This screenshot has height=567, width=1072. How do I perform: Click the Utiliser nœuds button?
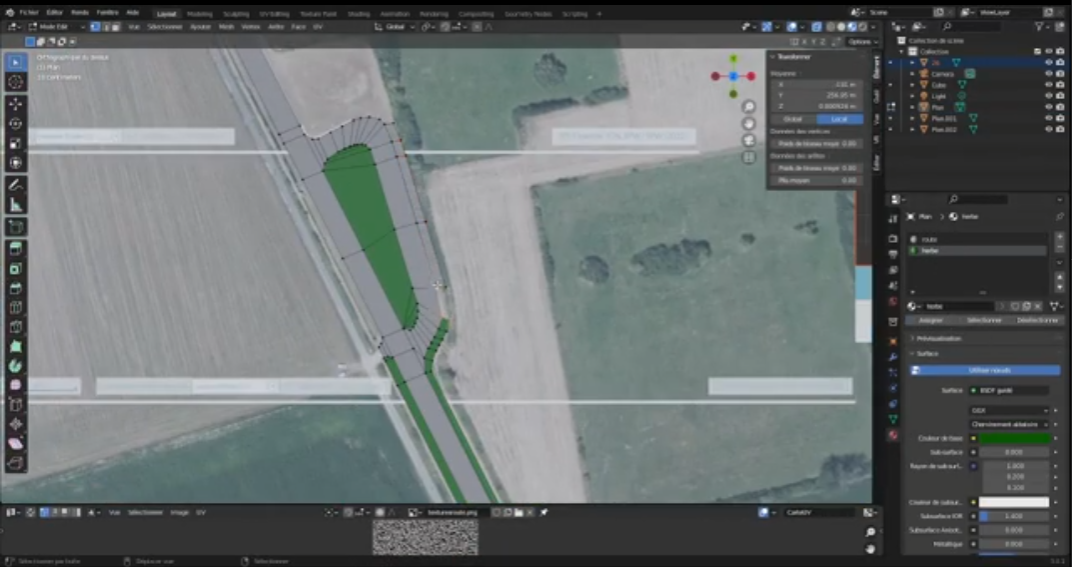point(985,370)
